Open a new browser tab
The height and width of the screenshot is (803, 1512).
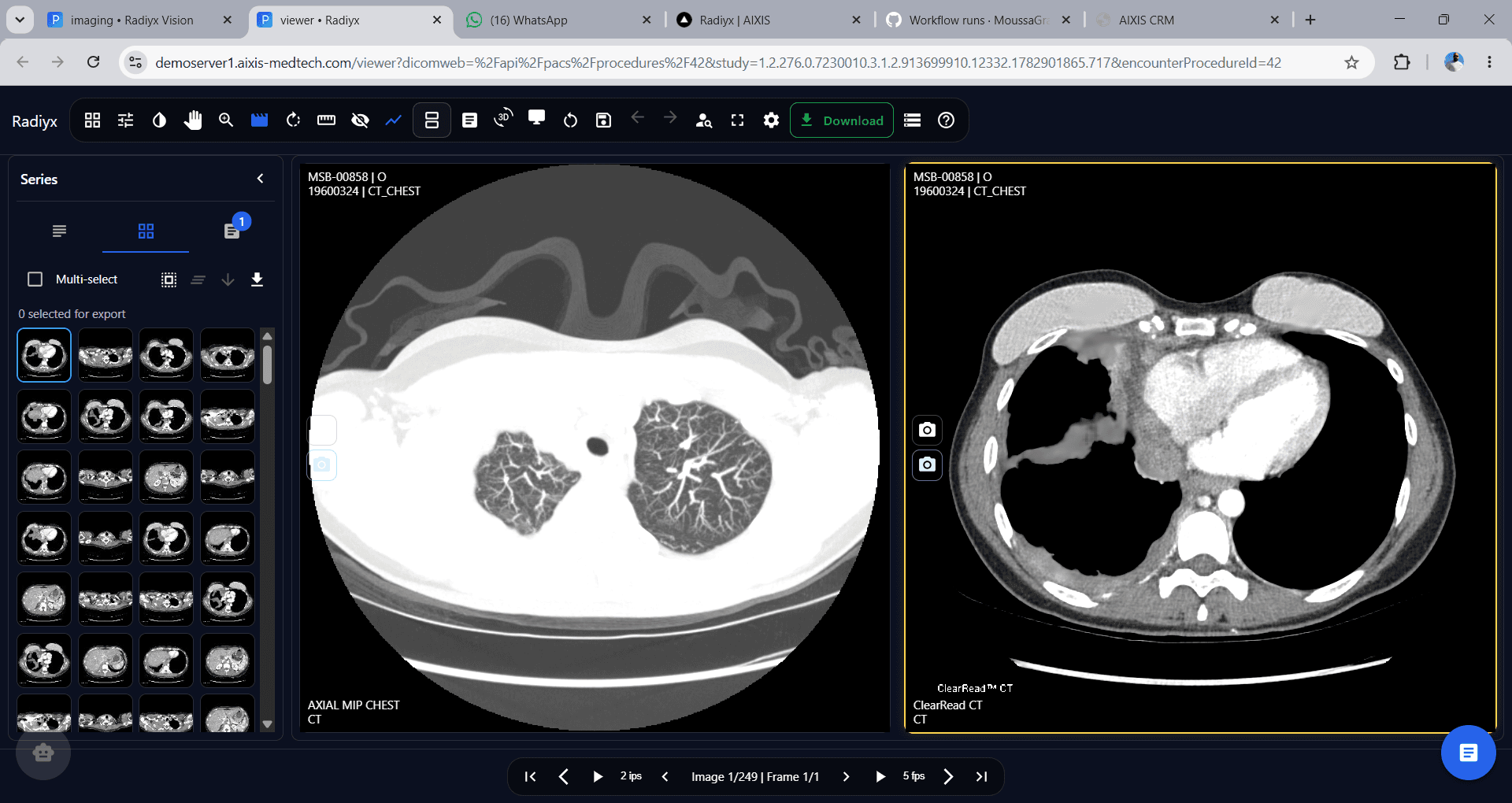[1310, 20]
